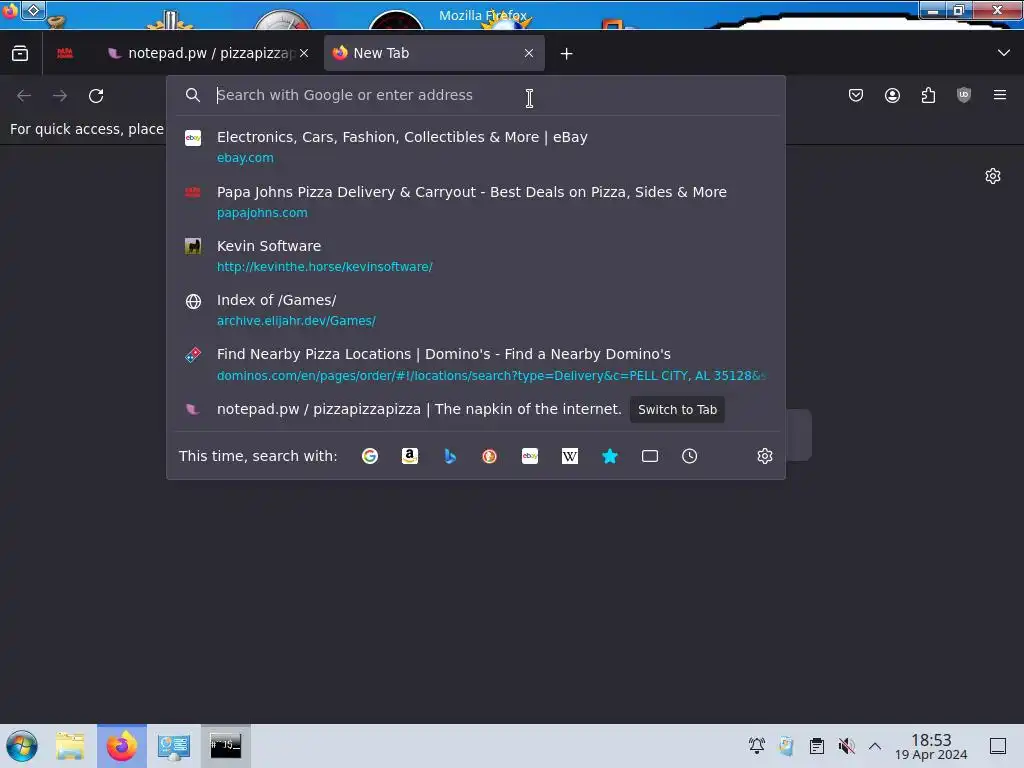
Task: Open the eBay suggestion in the dropdown
Action: 476,146
